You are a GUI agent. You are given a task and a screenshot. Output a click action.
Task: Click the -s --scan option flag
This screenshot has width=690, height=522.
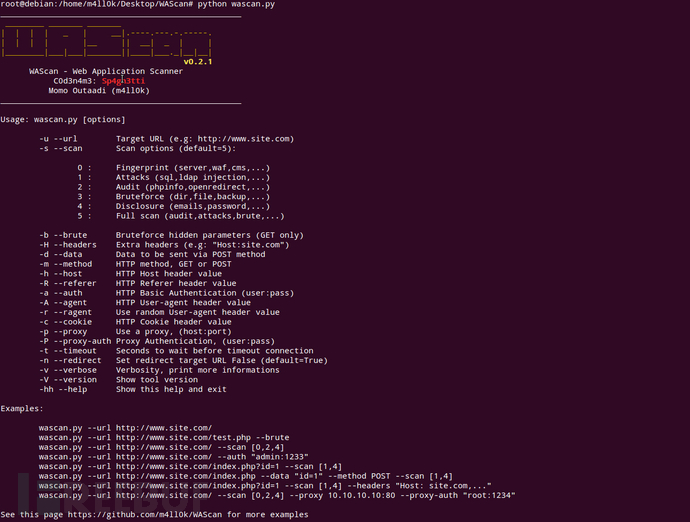[x=61, y=148]
